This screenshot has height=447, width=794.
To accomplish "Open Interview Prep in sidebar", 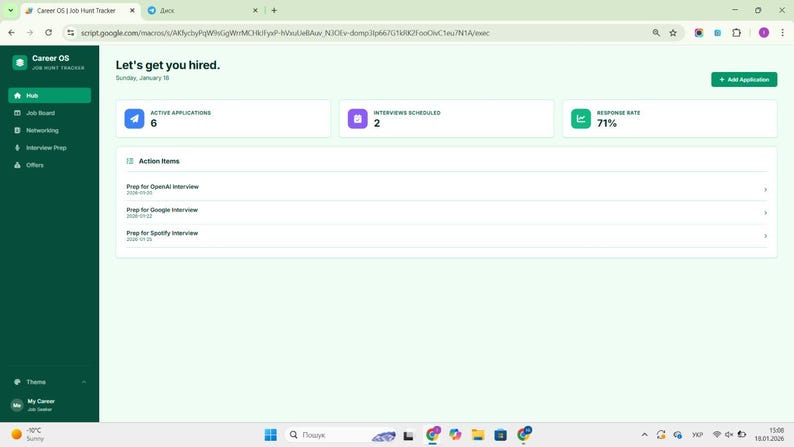I will pos(50,148).
